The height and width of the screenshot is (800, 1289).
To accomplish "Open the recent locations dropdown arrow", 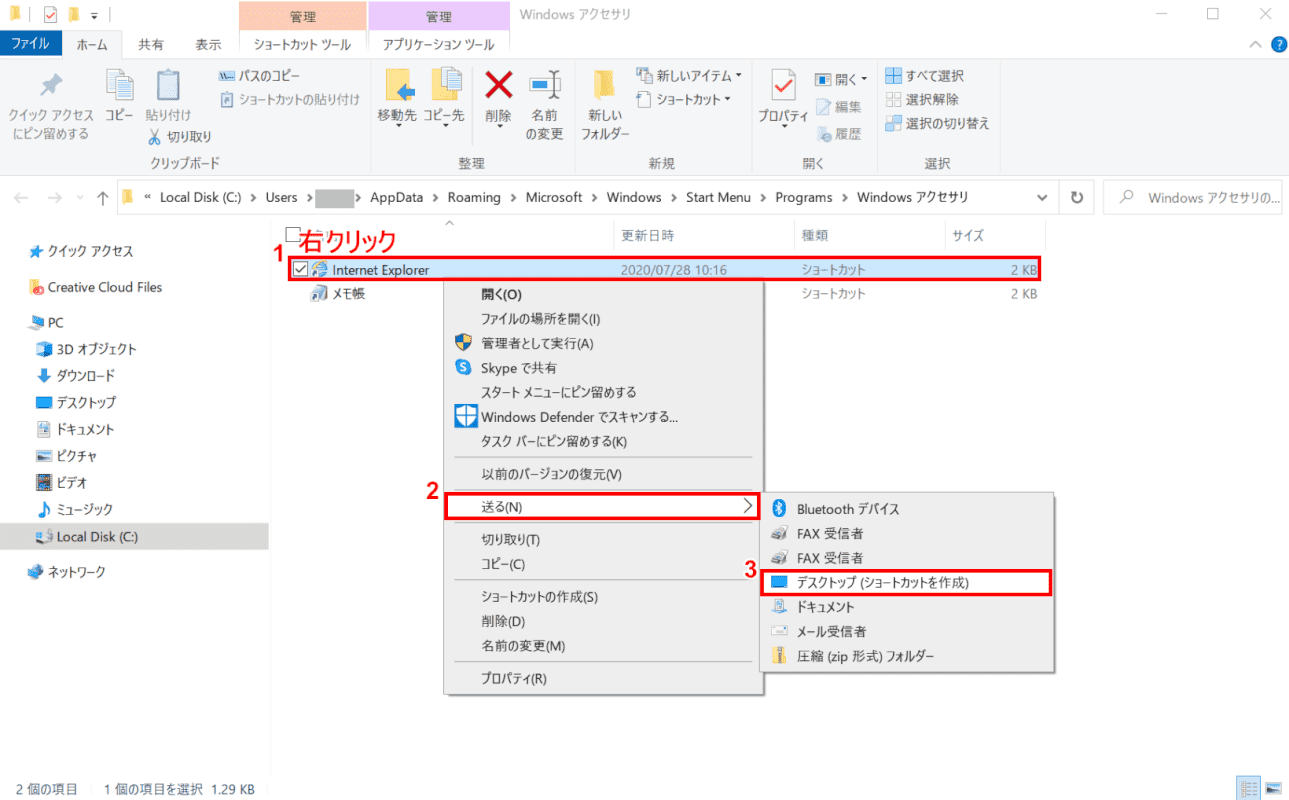I will click(79, 198).
